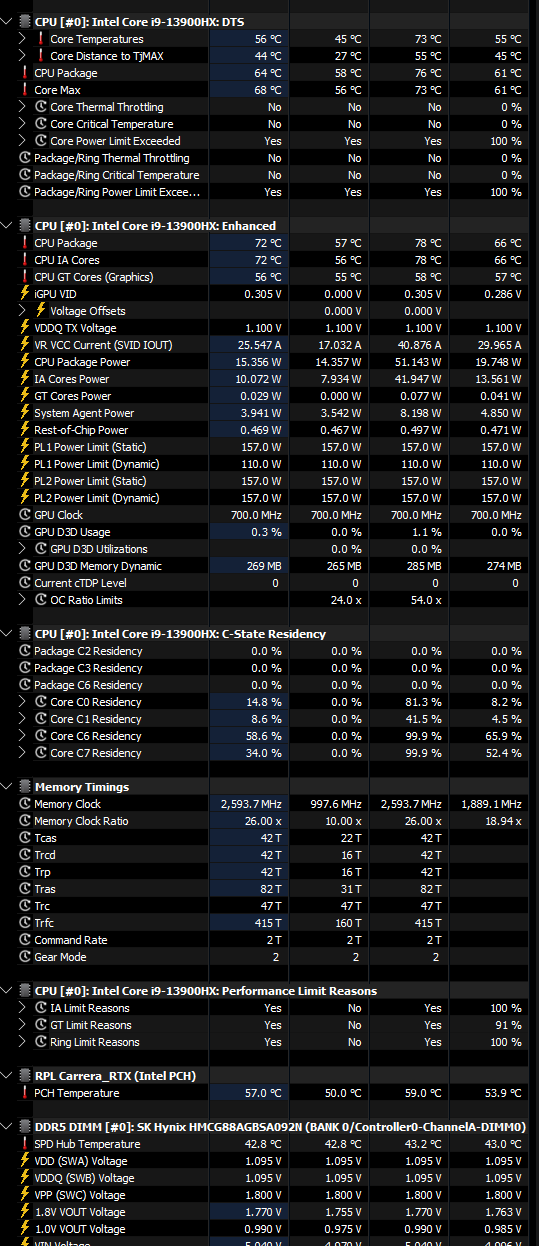
Task: Click the CPU Package Power bolt icon
Action: (25, 362)
